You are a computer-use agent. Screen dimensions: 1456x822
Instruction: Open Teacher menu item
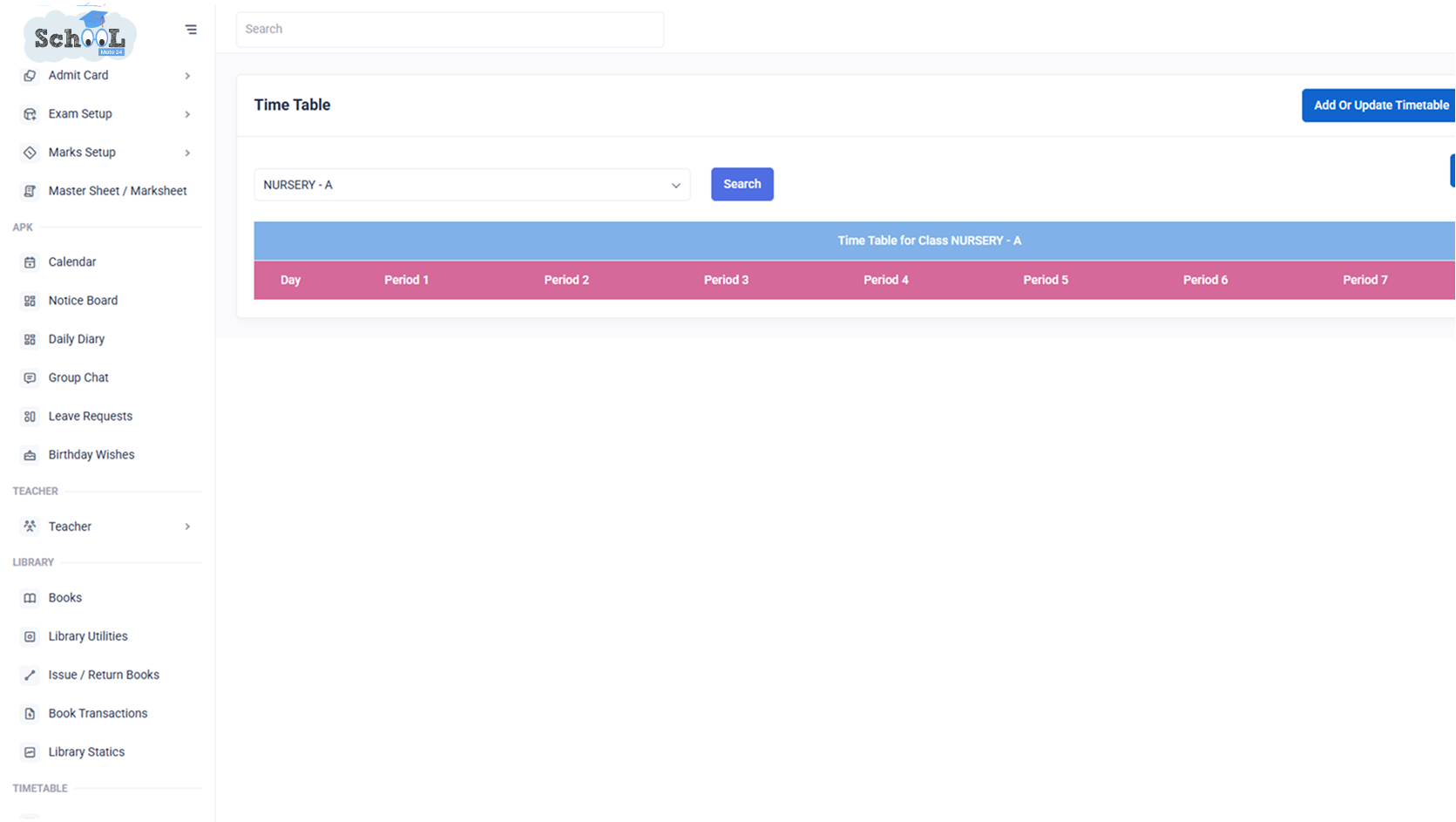[x=70, y=526]
